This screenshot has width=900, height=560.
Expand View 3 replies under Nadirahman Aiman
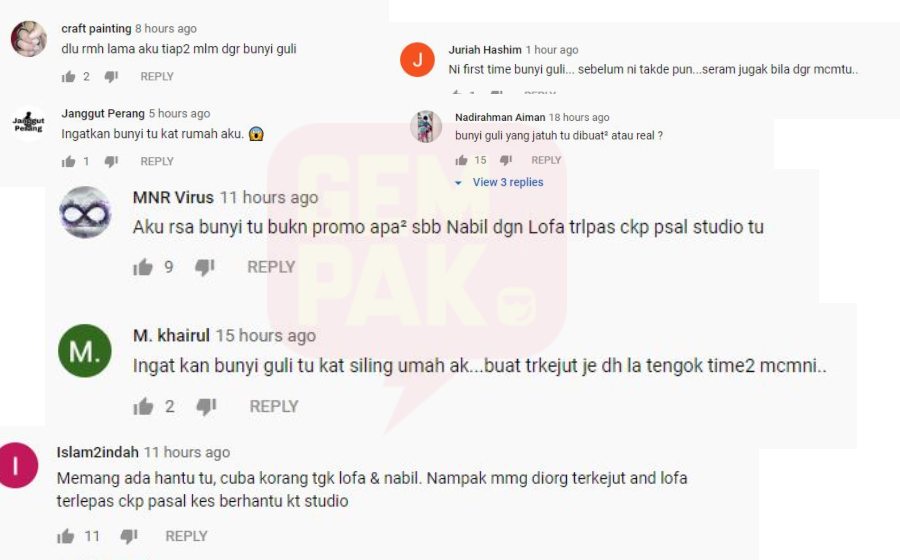[x=499, y=182]
